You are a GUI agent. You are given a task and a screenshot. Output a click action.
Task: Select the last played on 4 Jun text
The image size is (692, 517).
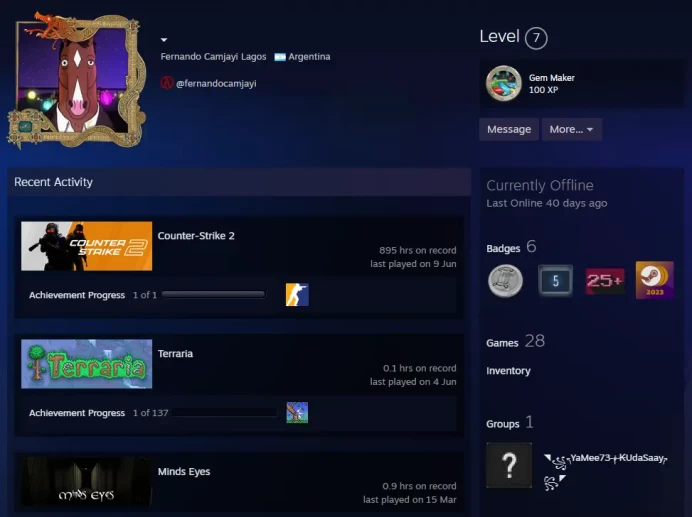(413, 382)
